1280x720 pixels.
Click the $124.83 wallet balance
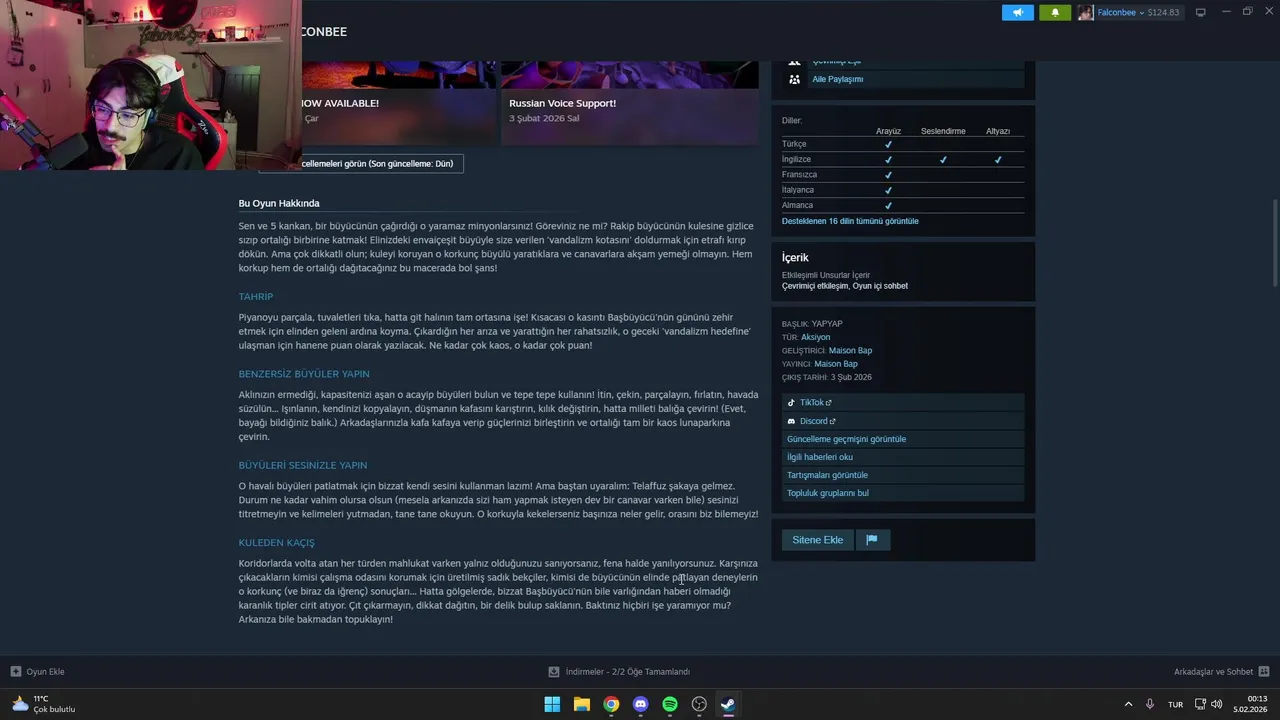1163,12
